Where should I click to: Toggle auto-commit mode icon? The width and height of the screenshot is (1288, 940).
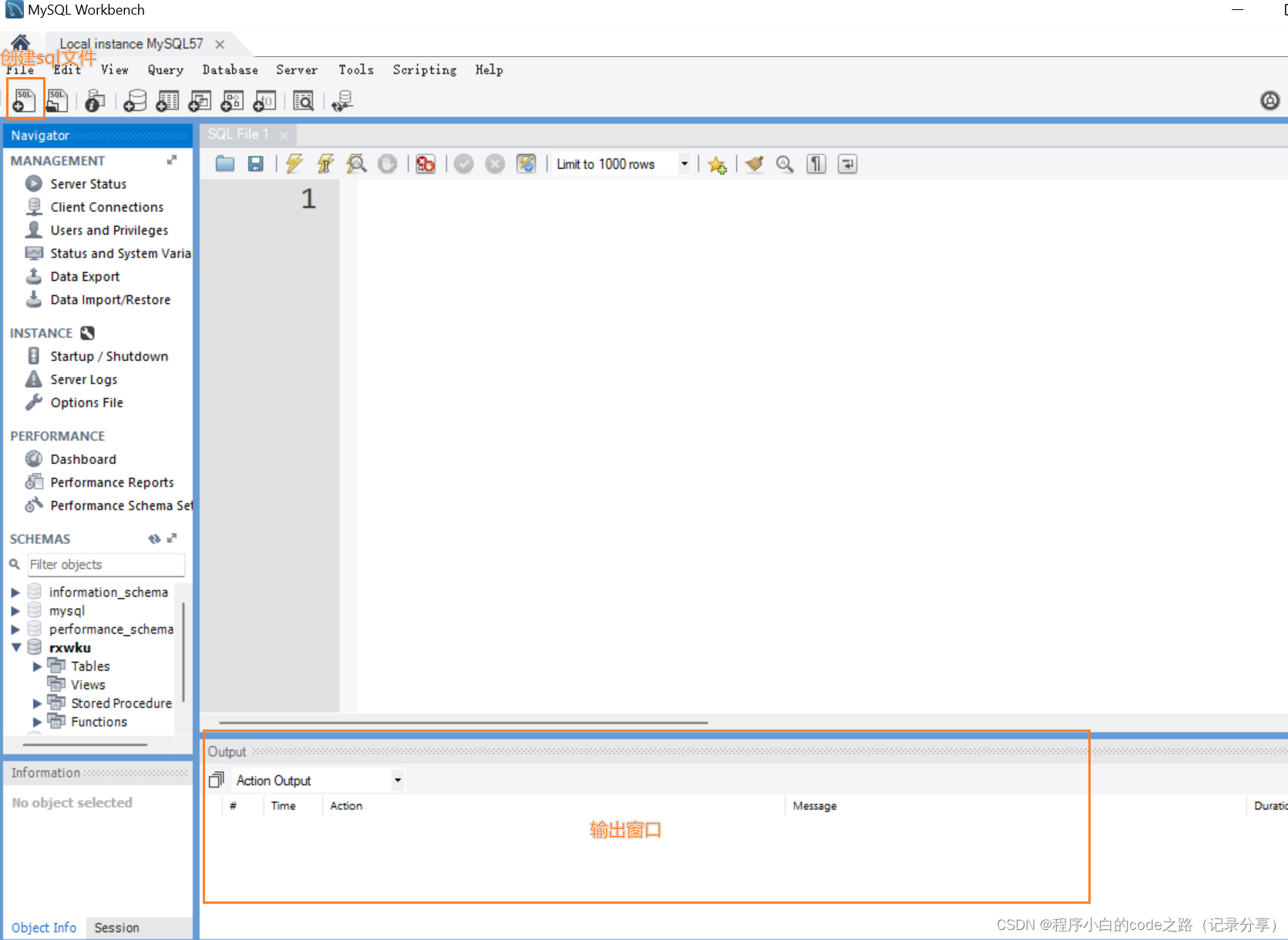[526, 163]
